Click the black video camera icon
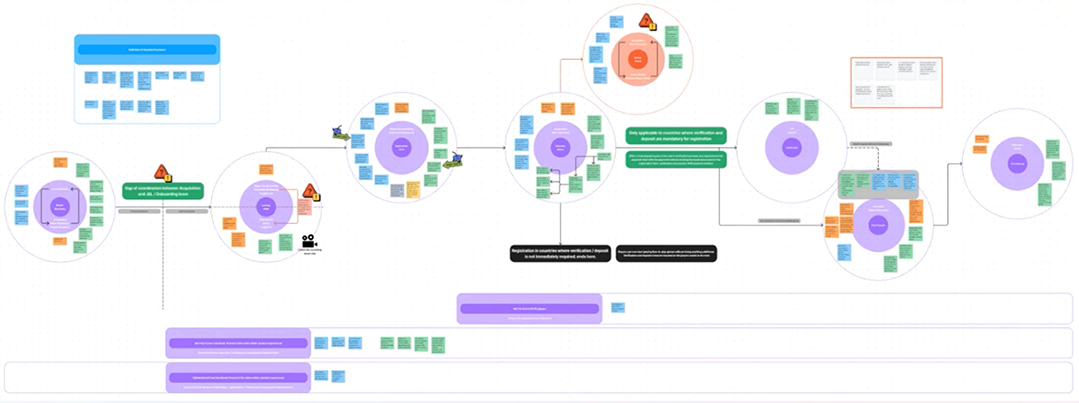 coord(308,241)
